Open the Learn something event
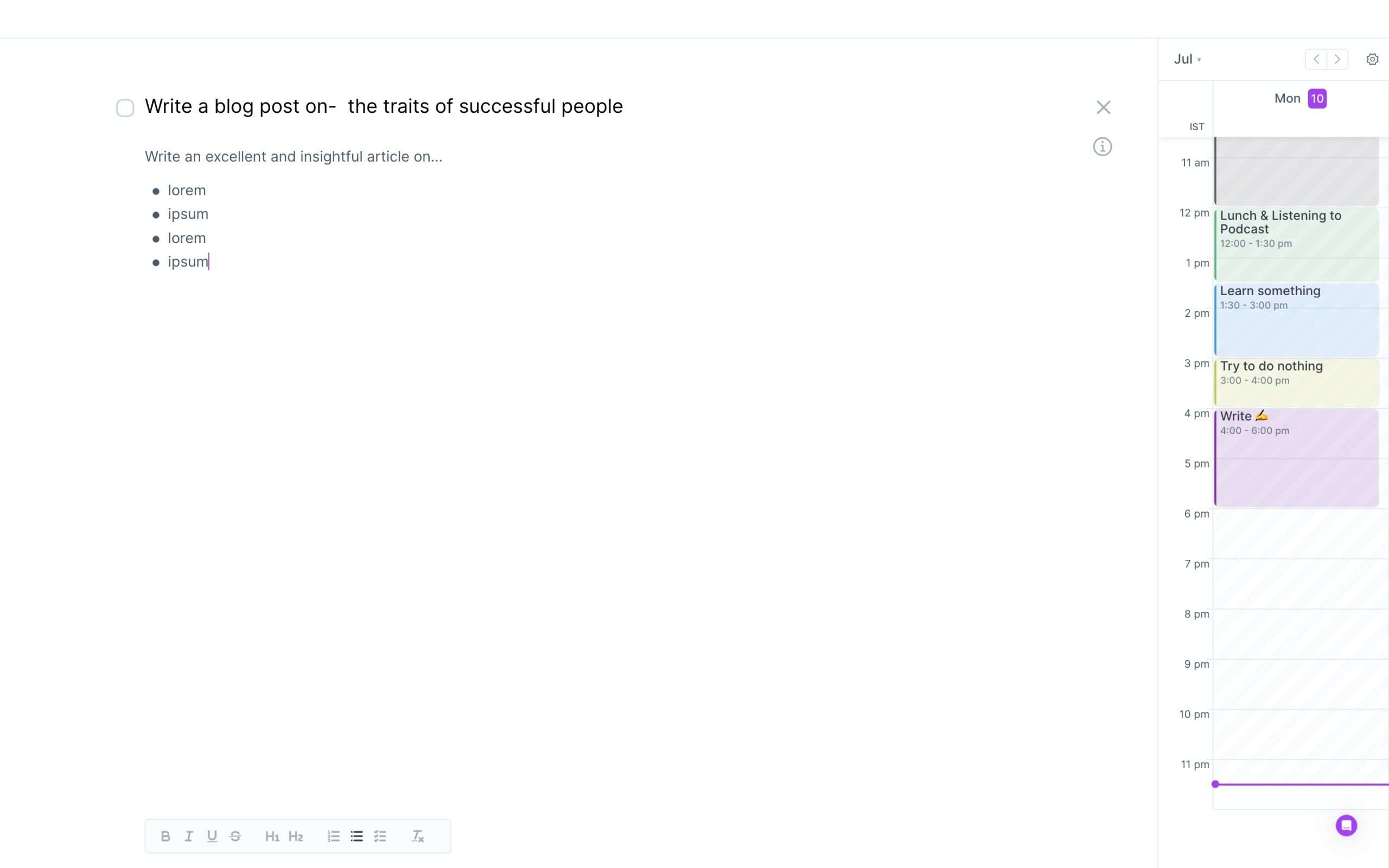Image resolution: width=1389 pixels, height=868 pixels. tap(1297, 320)
